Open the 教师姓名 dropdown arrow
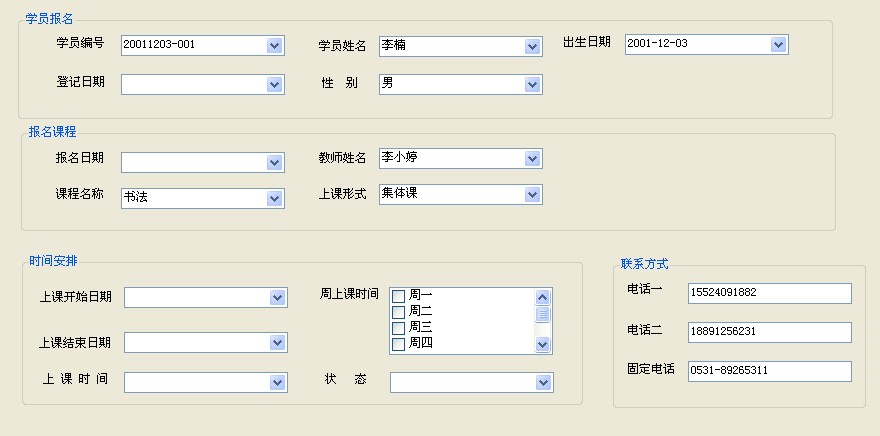880x436 pixels. point(533,159)
